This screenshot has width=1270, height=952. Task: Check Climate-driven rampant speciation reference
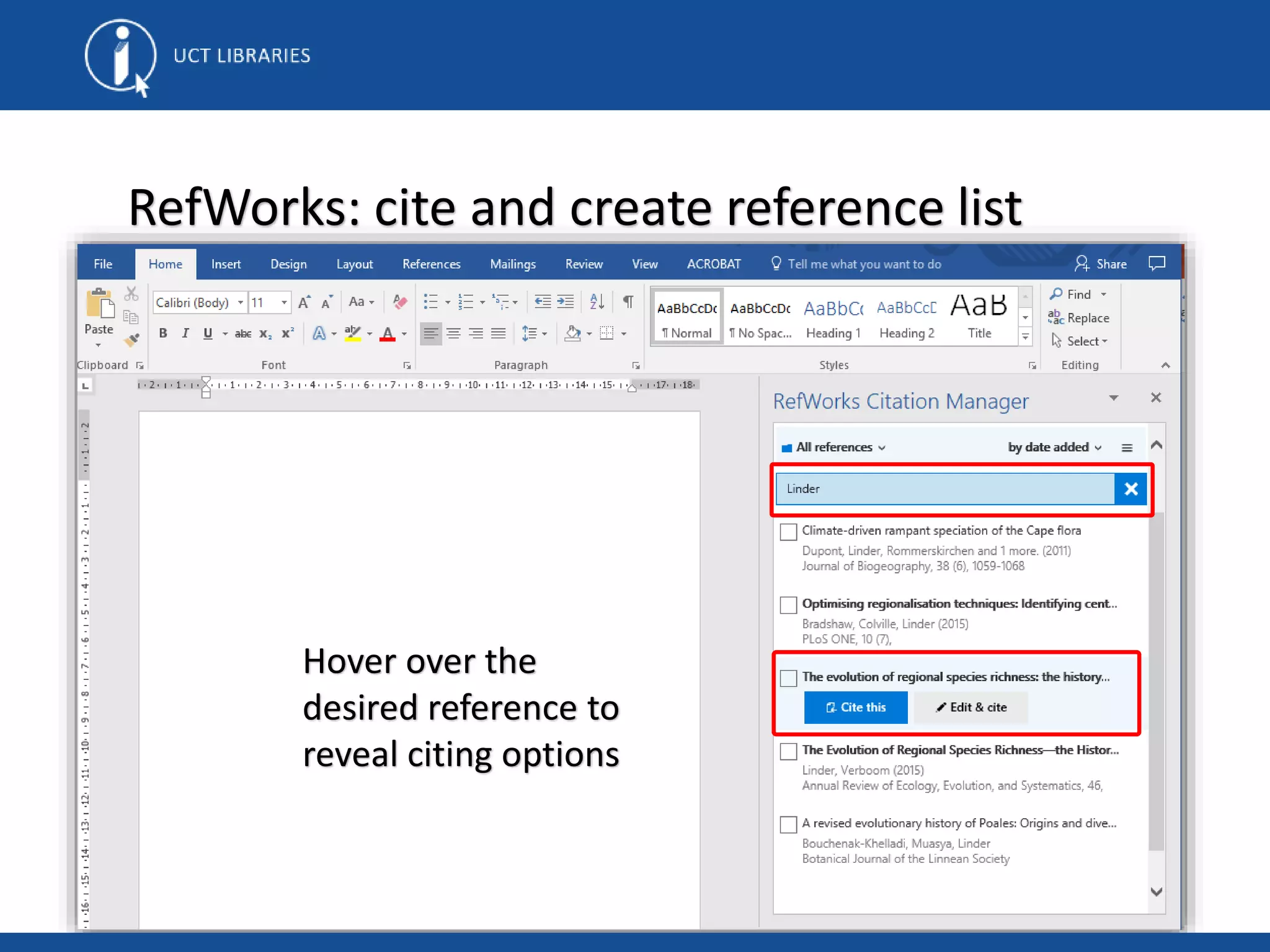[788, 532]
